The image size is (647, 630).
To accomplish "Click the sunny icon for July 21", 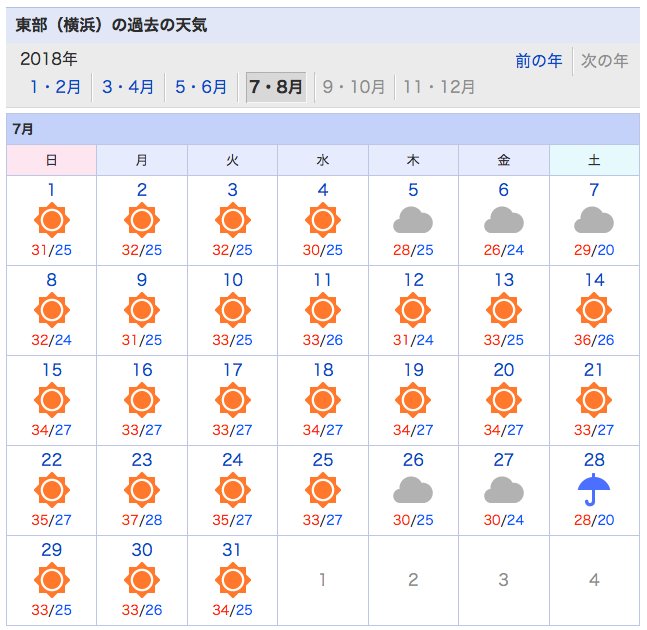I will coord(594,400).
